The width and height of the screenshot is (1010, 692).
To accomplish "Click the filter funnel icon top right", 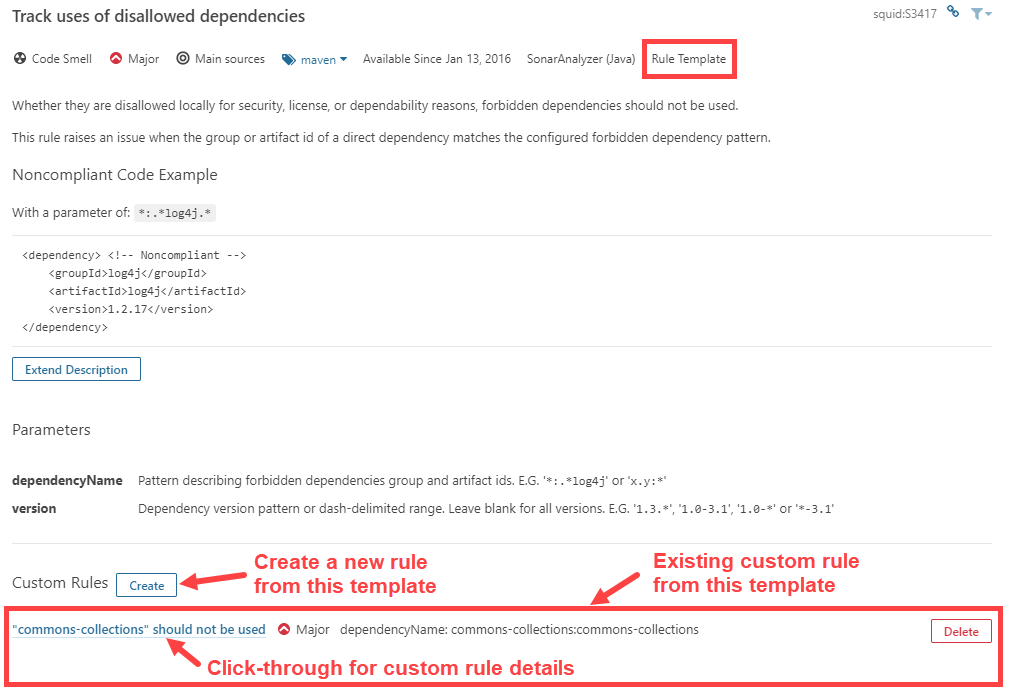I will coord(976,13).
